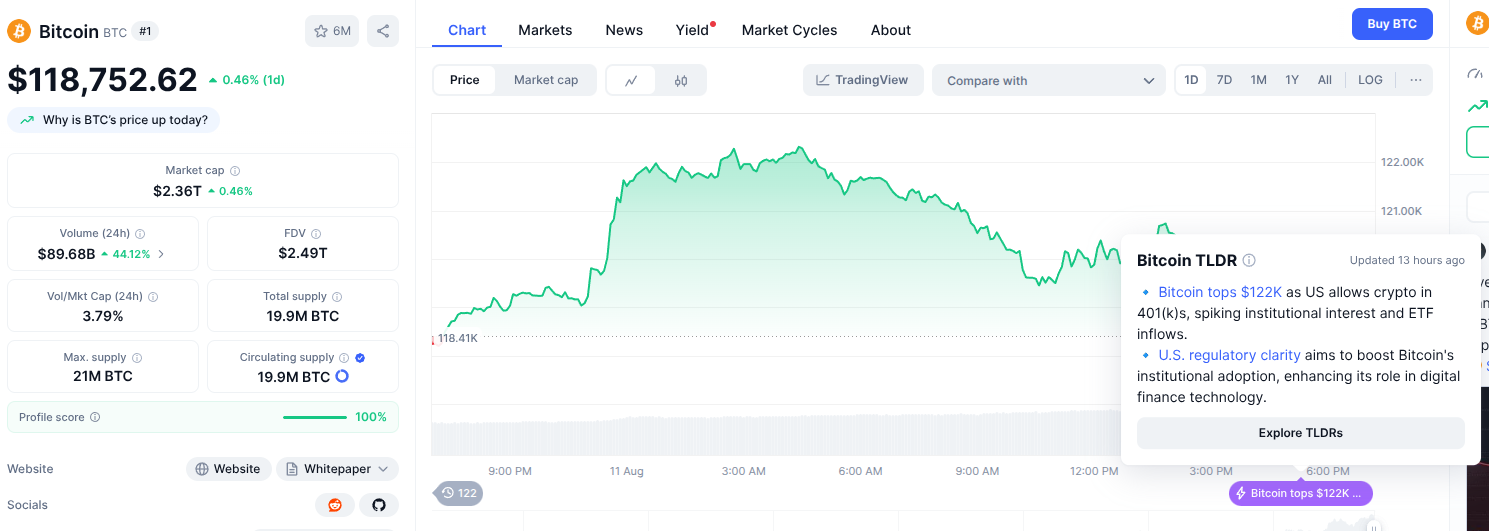Click the circulating supply progress ring
1489x531 pixels.
pos(342,377)
